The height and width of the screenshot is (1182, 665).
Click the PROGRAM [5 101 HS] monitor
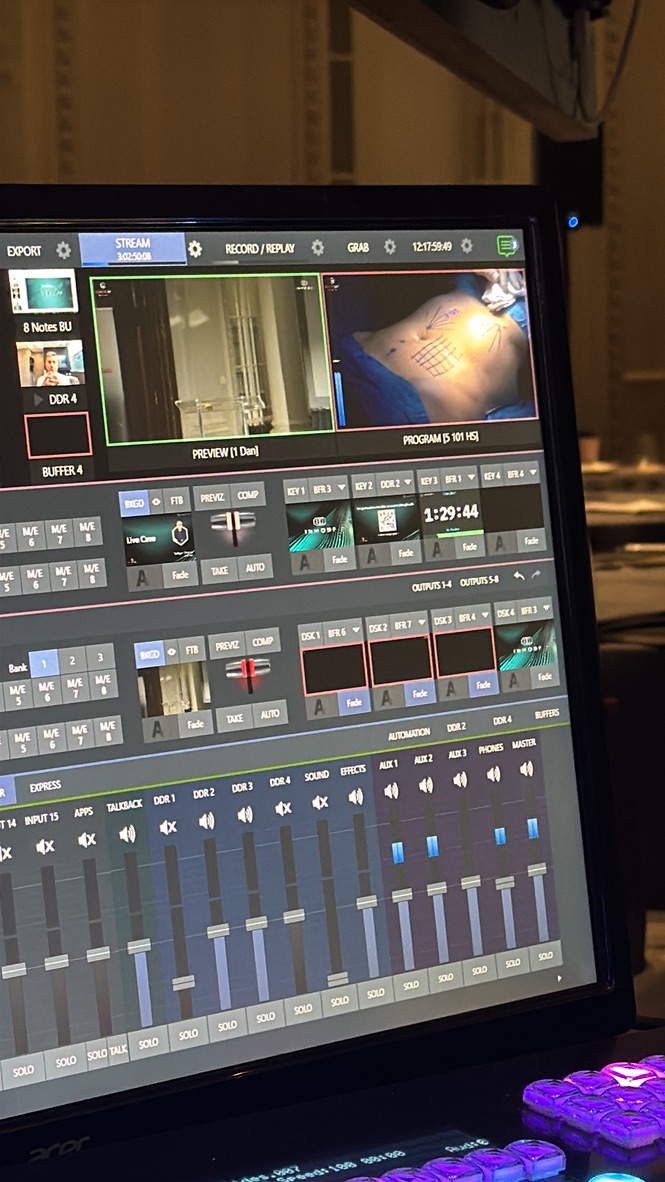430,348
